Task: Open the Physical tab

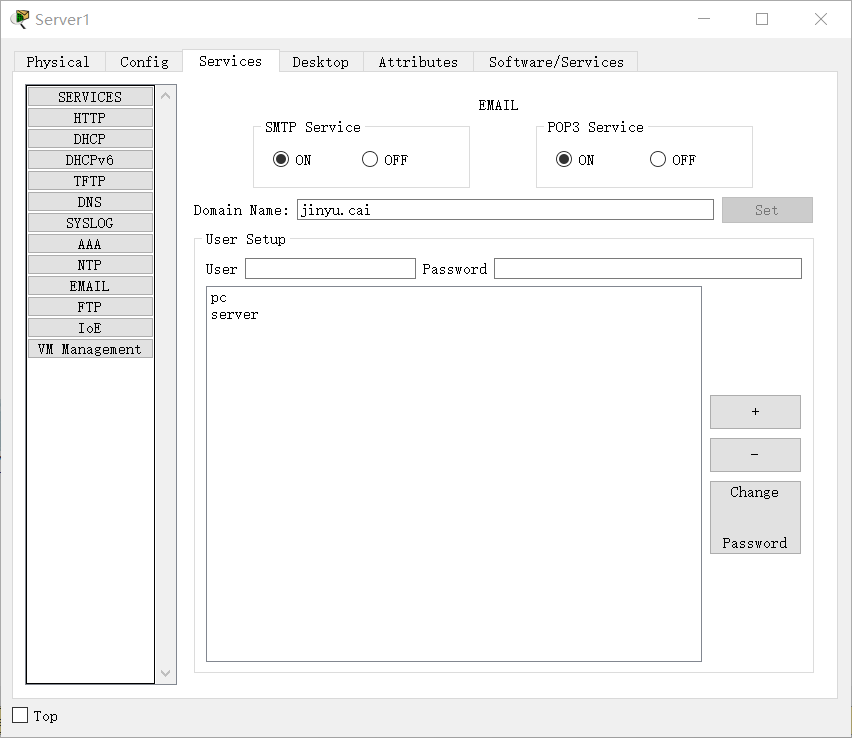Action: pos(58,62)
